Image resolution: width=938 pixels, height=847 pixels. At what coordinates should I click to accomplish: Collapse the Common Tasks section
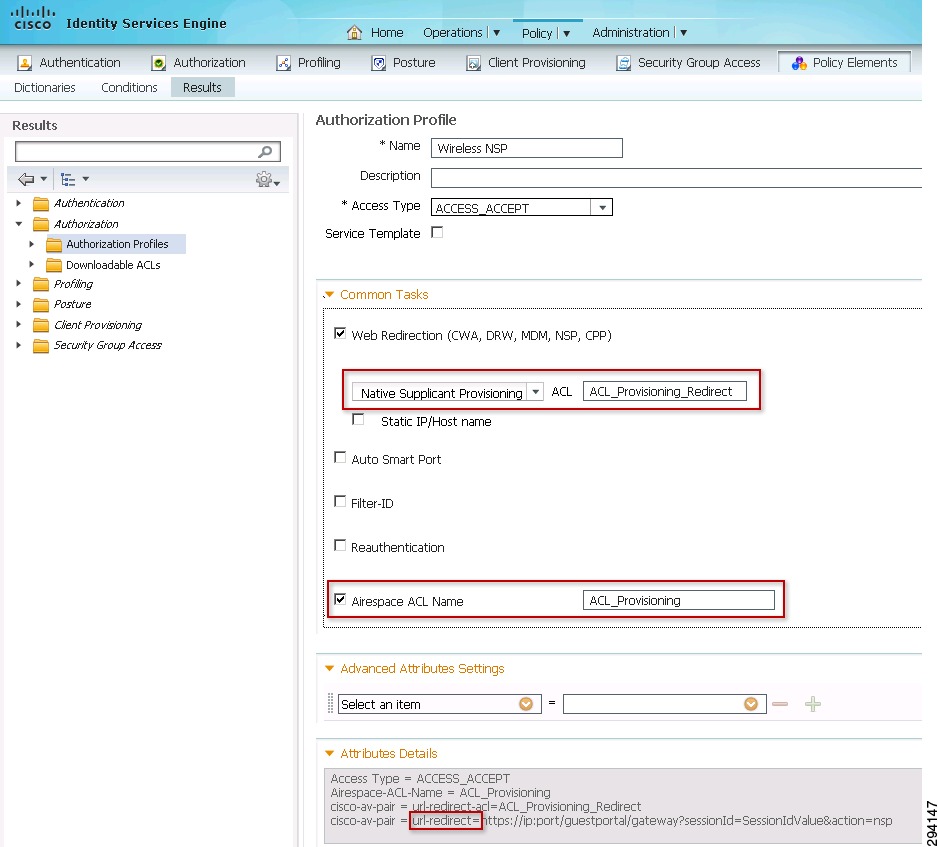tap(328, 295)
